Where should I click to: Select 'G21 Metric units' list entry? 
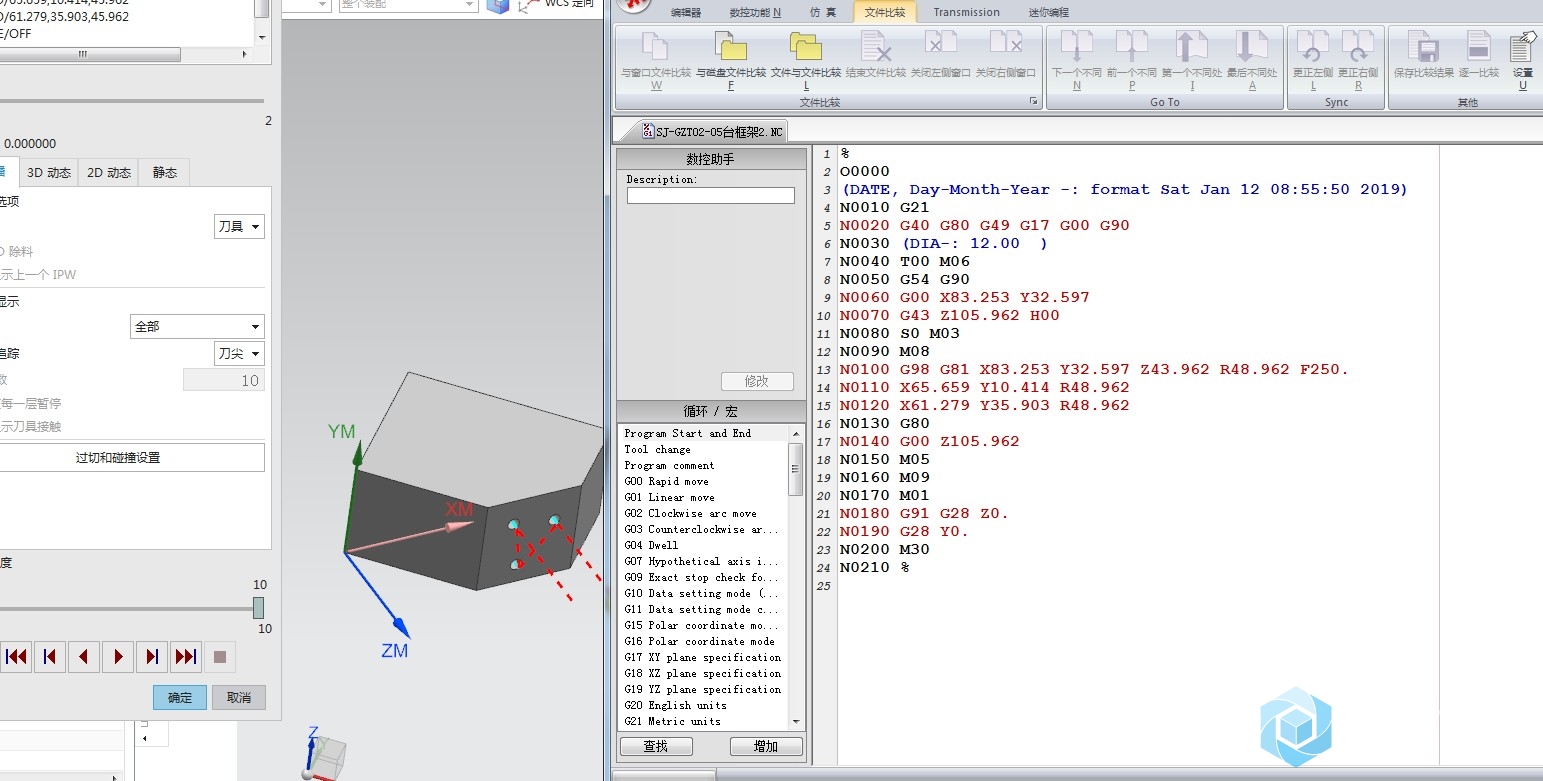tap(672, 721)
